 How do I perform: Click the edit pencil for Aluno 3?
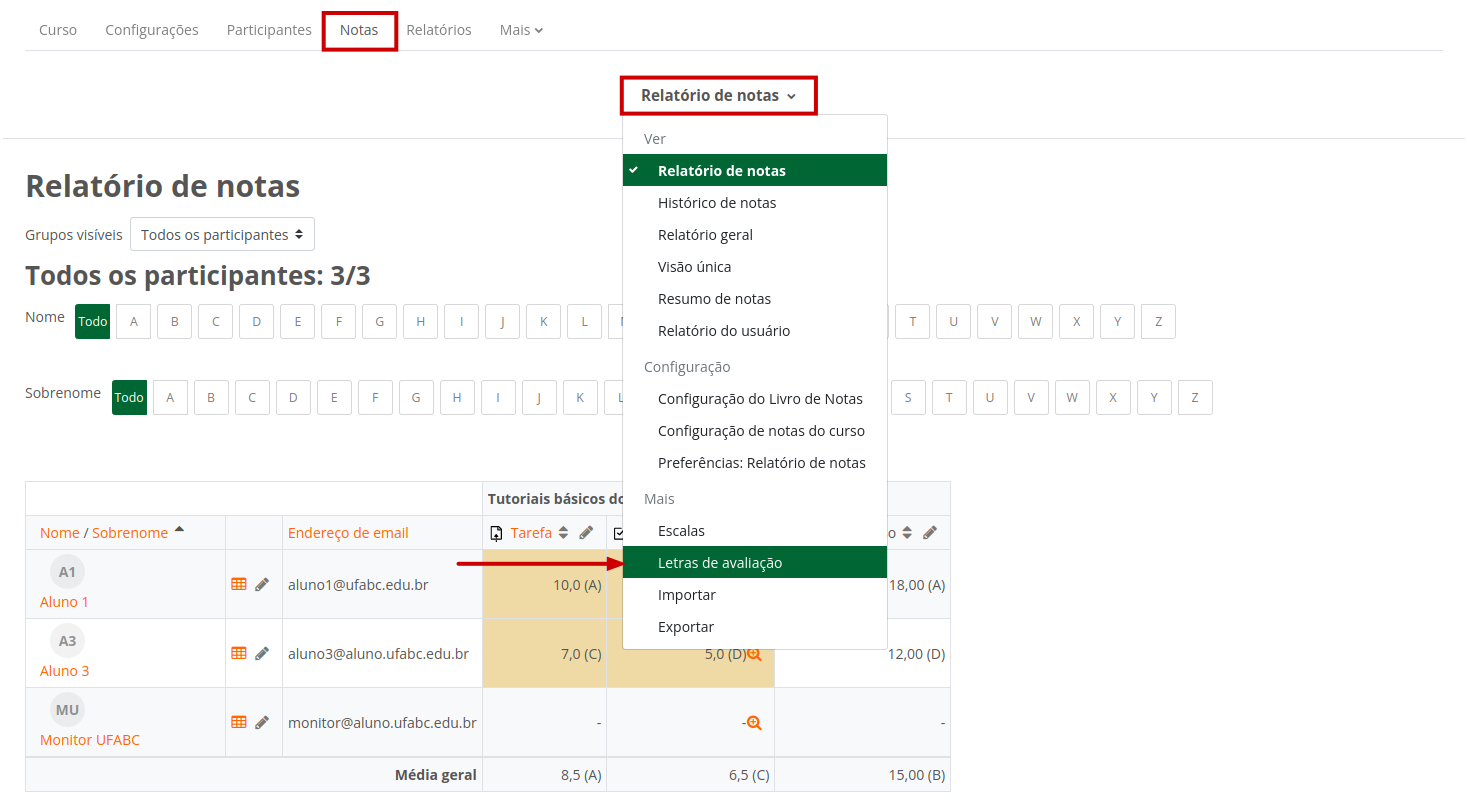click(262, 653)
